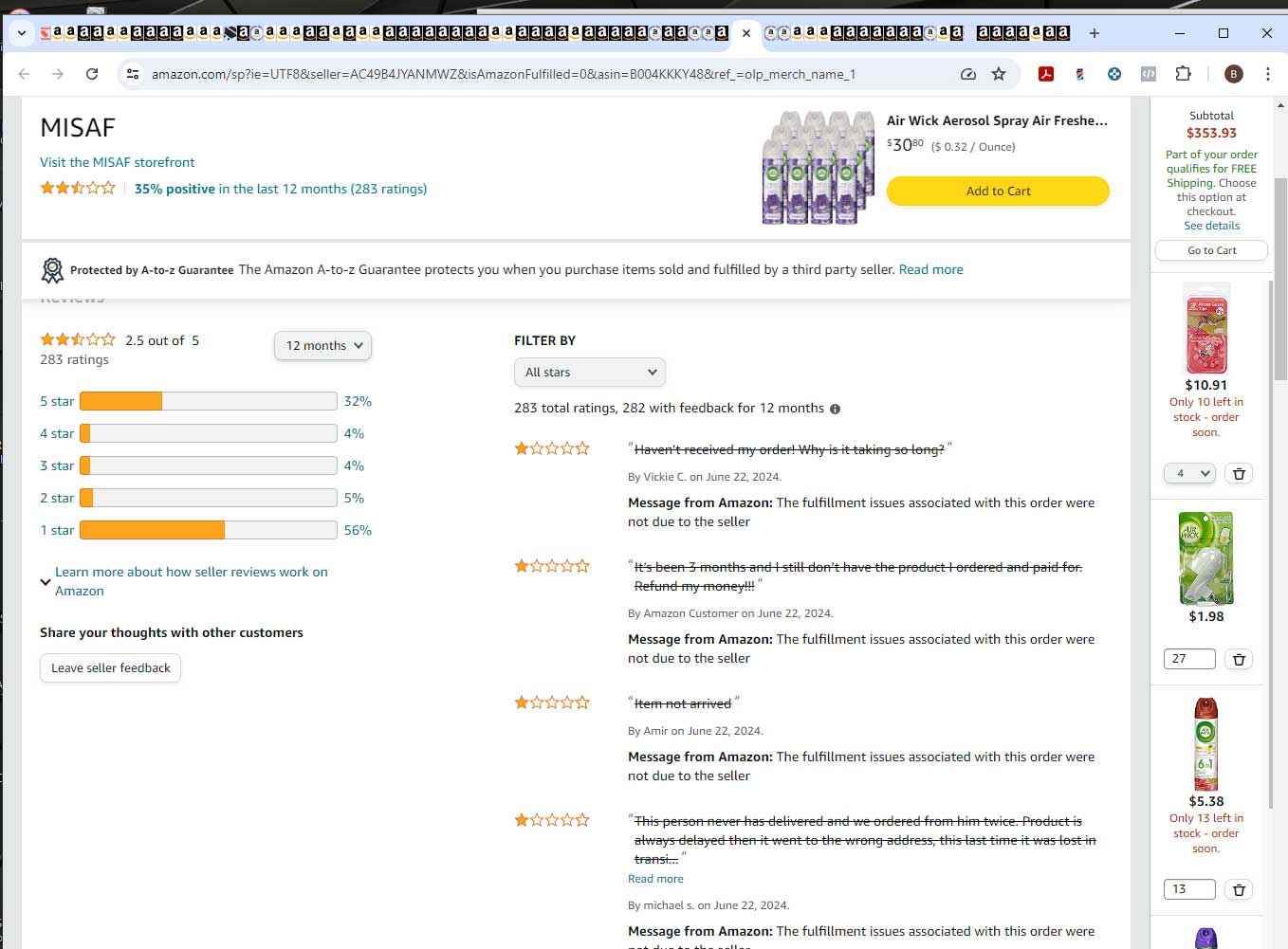Screen dimensions: 1288x949
Task: Click Read more about A-to-z Guarantee
Action: [930, 269]
